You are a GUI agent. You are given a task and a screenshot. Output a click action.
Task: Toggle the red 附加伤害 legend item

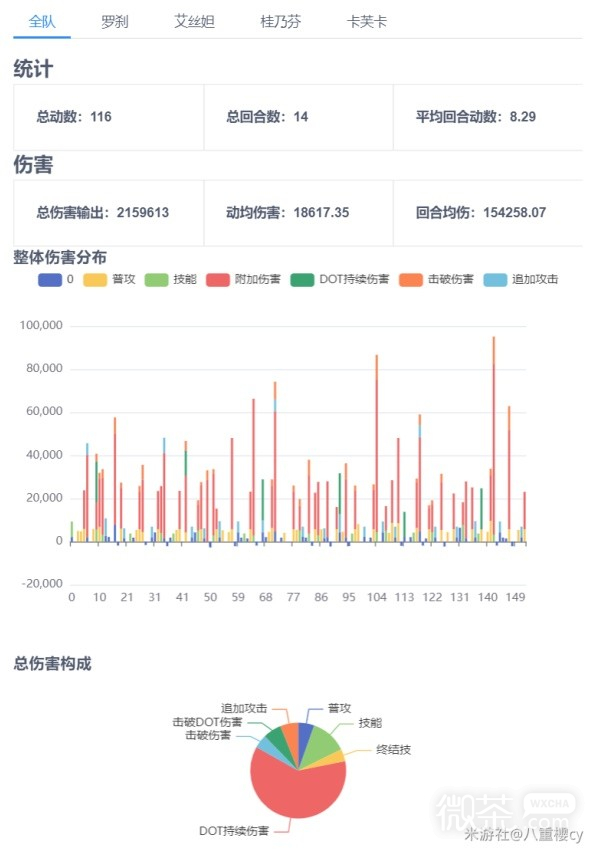pos(243,280)
